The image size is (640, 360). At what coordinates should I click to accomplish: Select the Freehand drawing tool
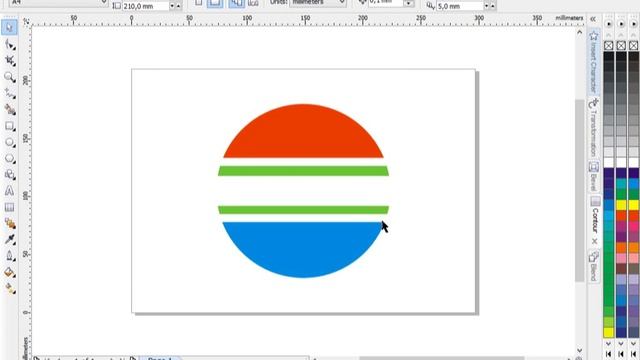(x=9, y=93)
